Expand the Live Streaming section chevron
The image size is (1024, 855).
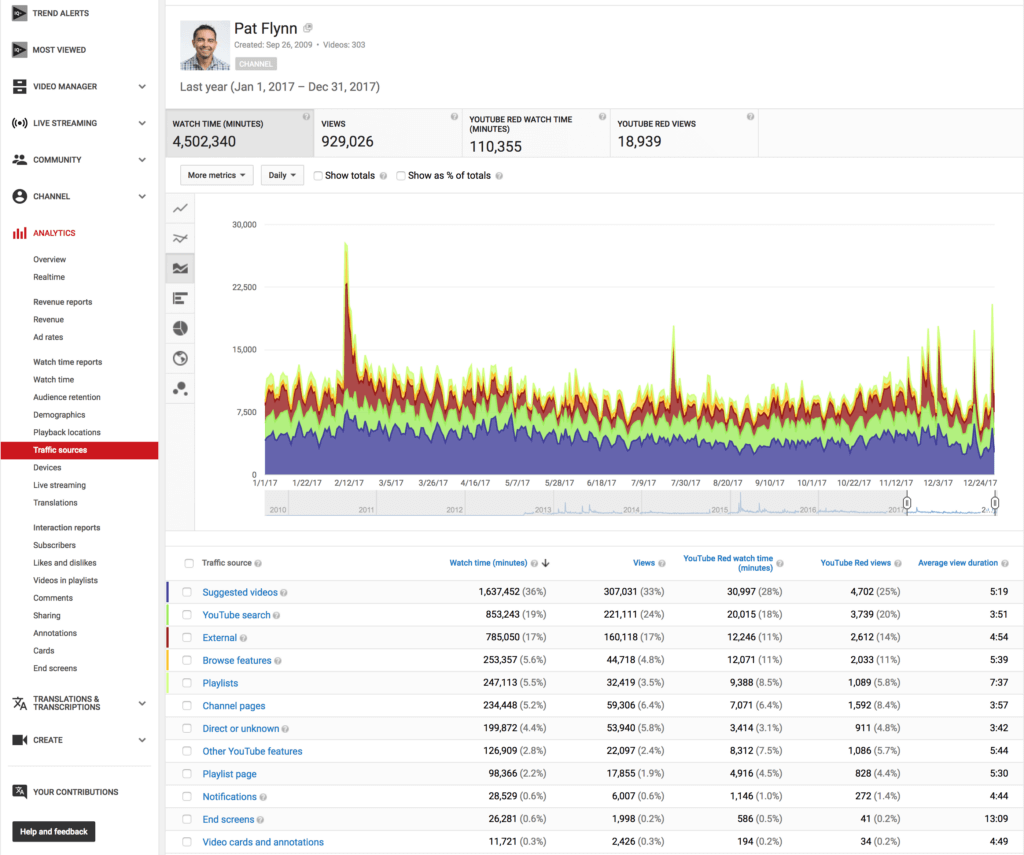point(142,123)
